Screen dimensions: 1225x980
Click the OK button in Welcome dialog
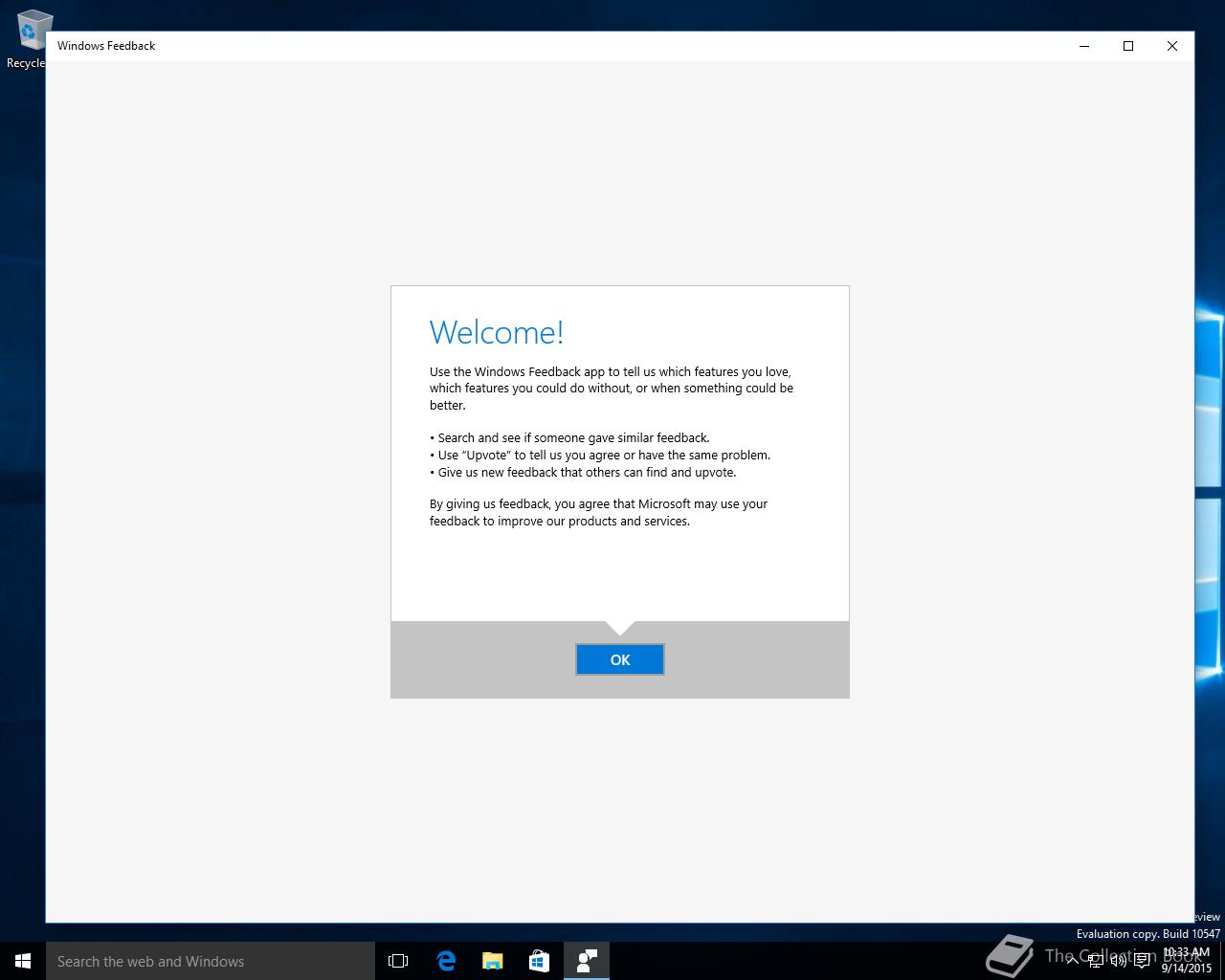tap(619, 659)
